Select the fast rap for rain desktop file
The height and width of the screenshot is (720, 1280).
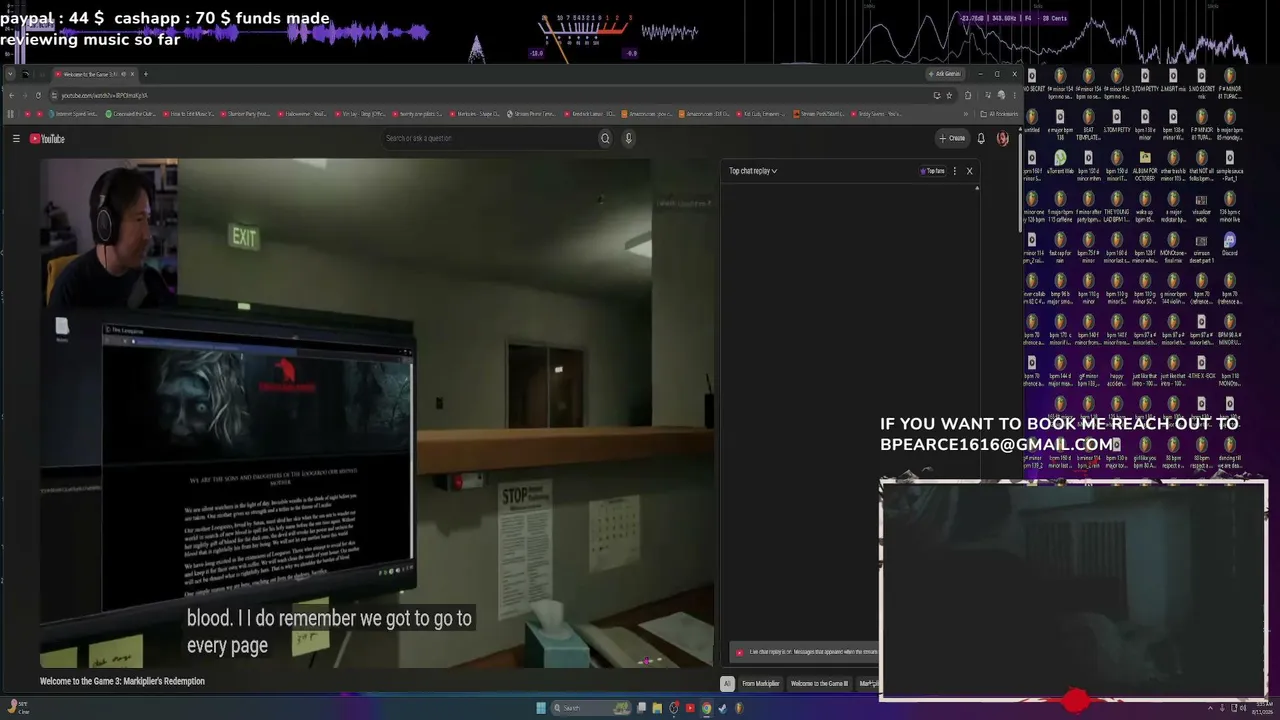point(1060,249)
